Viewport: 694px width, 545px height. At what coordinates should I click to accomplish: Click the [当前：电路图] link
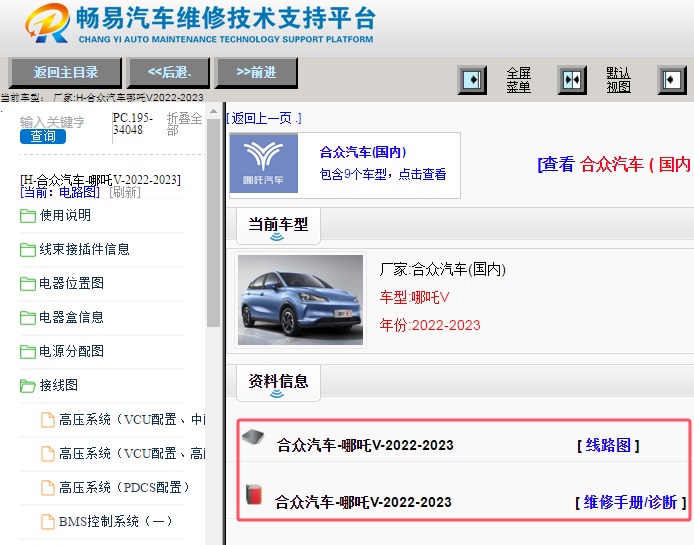[60, 192]
